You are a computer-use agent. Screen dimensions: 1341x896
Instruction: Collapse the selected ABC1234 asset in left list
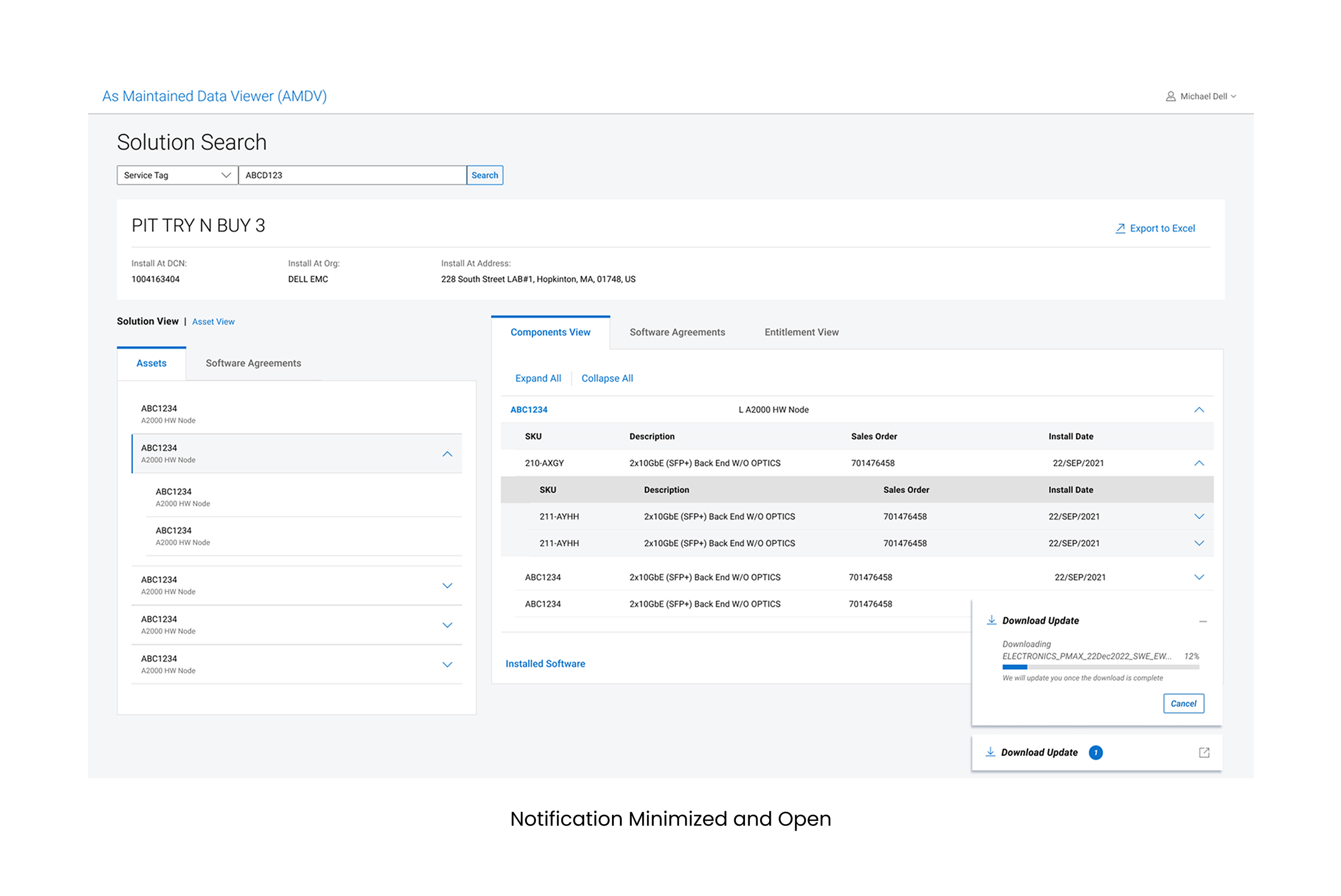[x=447, y=454]
